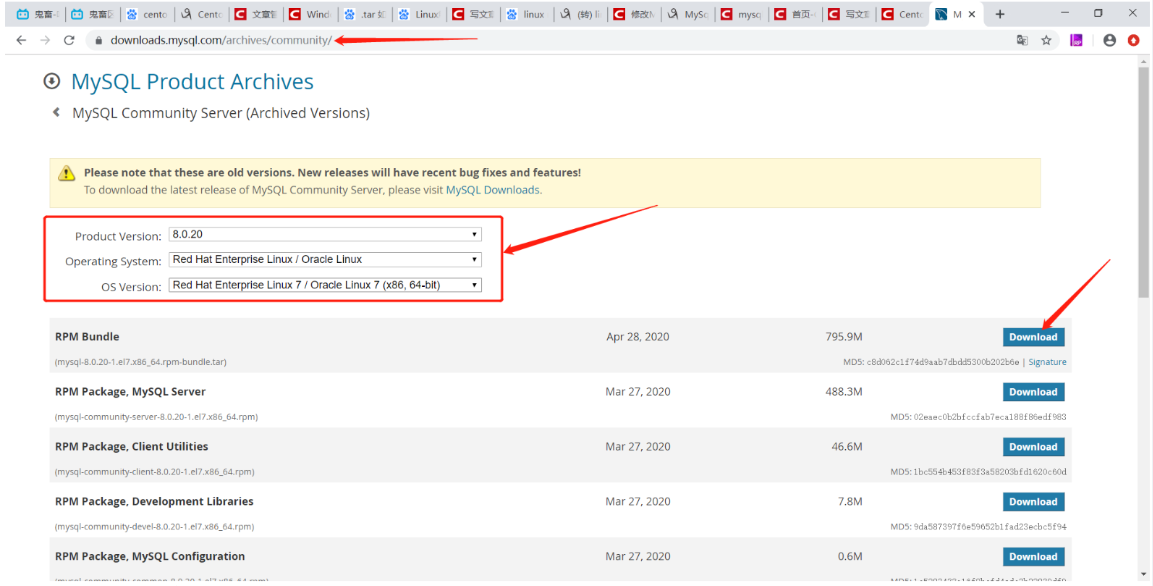This screenshot has height=586, width=1153.
Task: Switch to the Wind CSDN tab
Action: click(310, 14)
